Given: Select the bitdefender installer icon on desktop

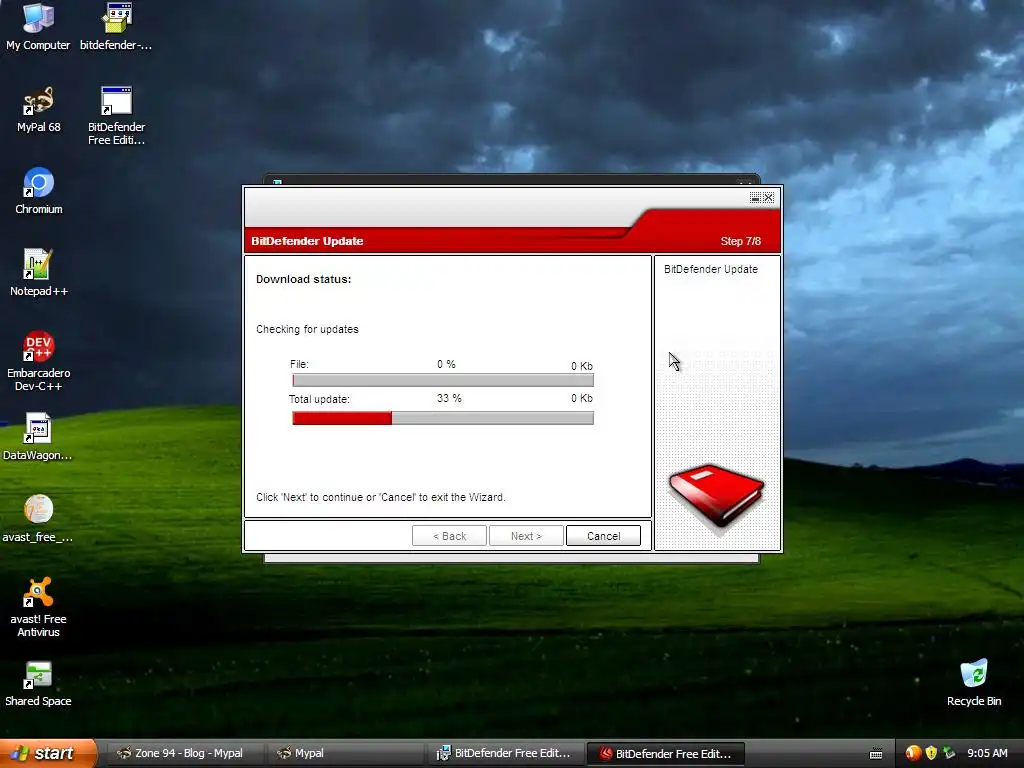Looking at the screenshot, I should 116,27.
